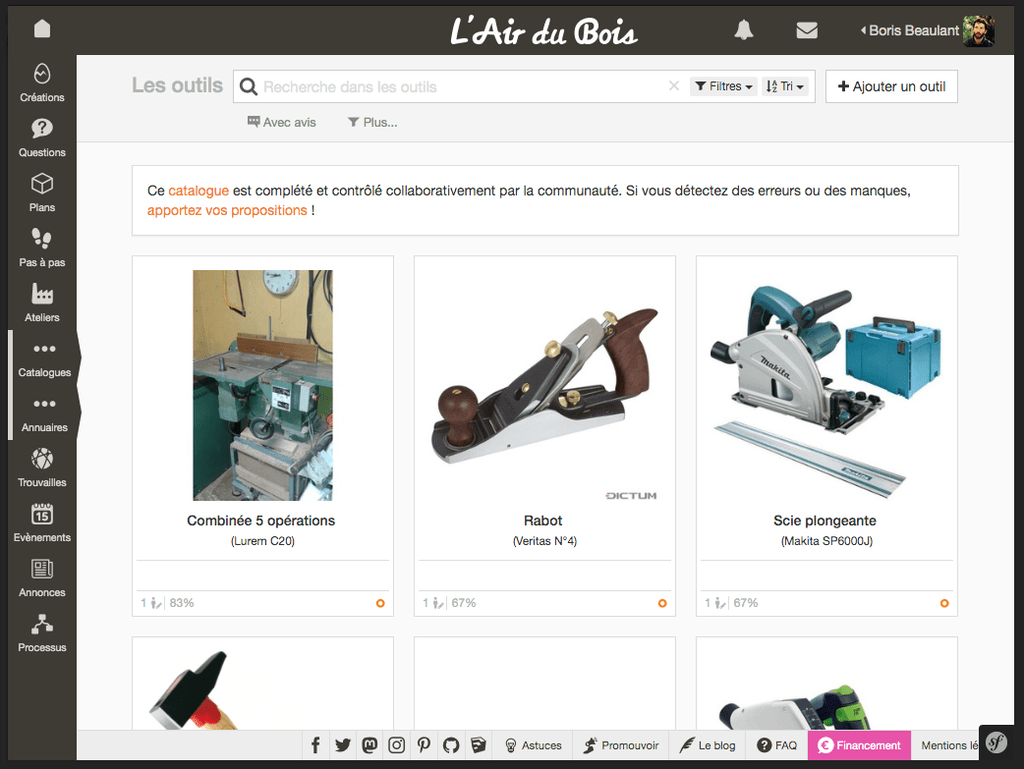Open notifications bell
The image size is (1024, 769).
(x=743, y=30)
